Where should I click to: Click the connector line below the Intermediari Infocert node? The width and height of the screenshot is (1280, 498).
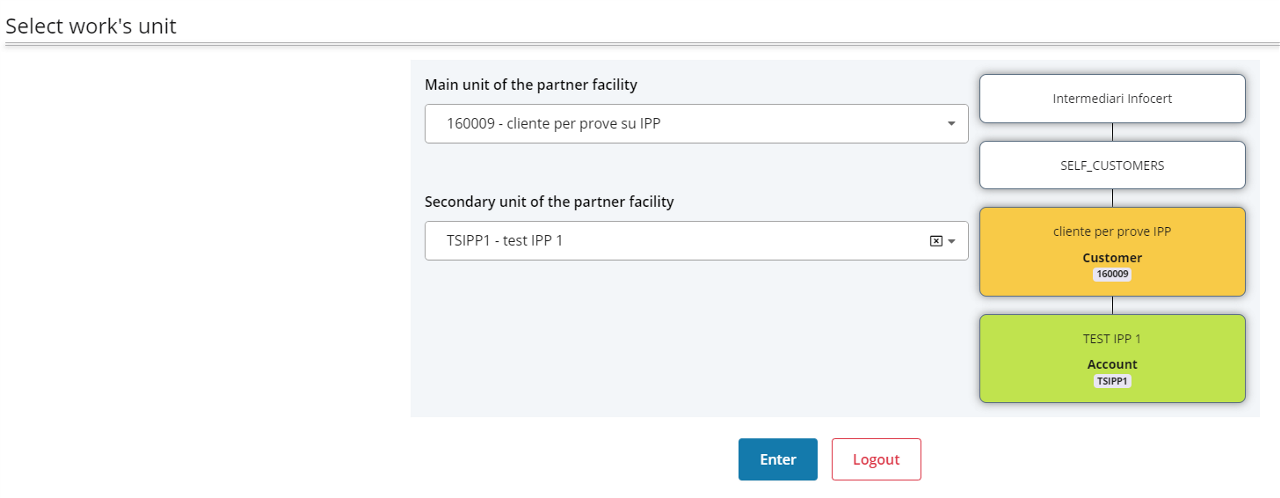pos(1112,132)
